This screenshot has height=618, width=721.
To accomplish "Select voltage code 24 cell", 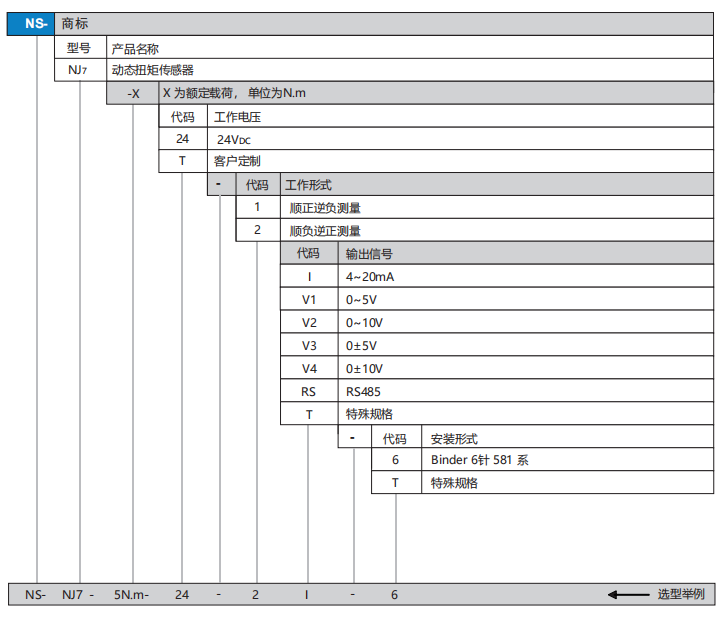I will click(183, 139).
